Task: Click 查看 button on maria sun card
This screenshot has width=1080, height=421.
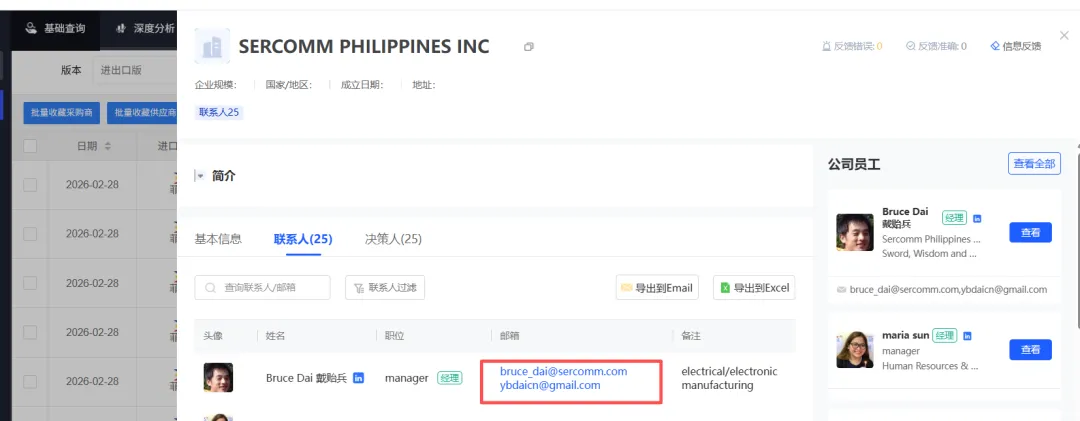Action: pyautogui.click(x=1030, y=349)
